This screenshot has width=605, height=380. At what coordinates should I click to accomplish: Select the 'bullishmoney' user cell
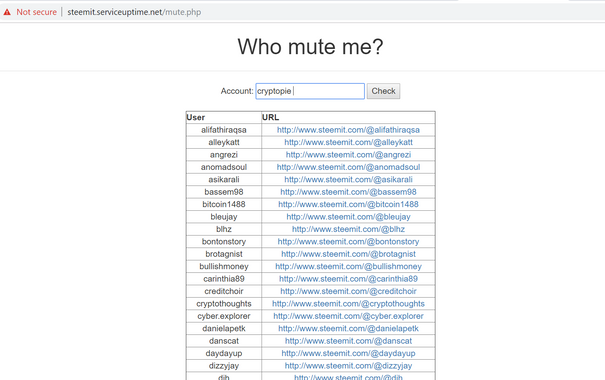224,266
